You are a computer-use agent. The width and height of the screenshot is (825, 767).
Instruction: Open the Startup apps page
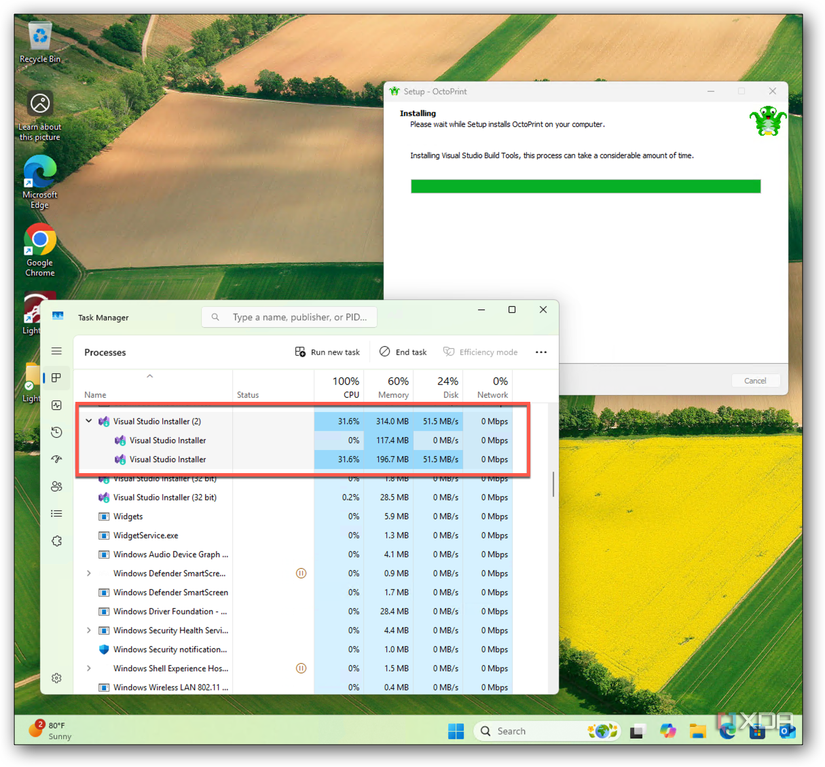(x=56, y=460)
